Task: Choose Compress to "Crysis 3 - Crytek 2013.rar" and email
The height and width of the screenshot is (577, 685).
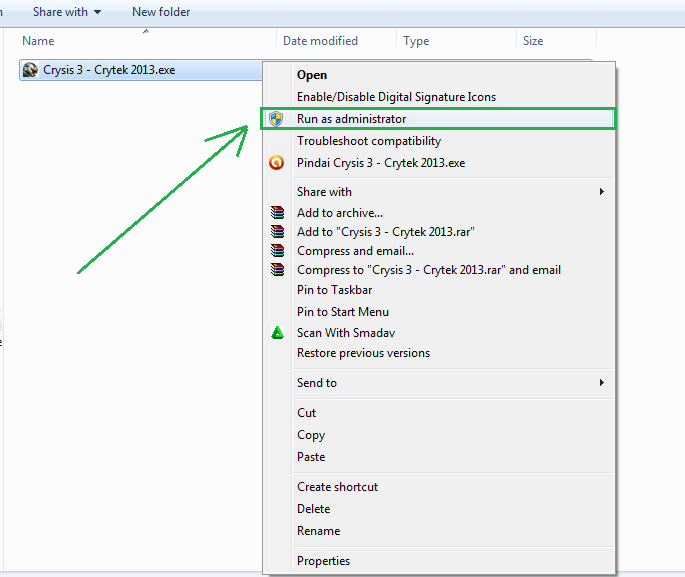Action: coord(439,270)
